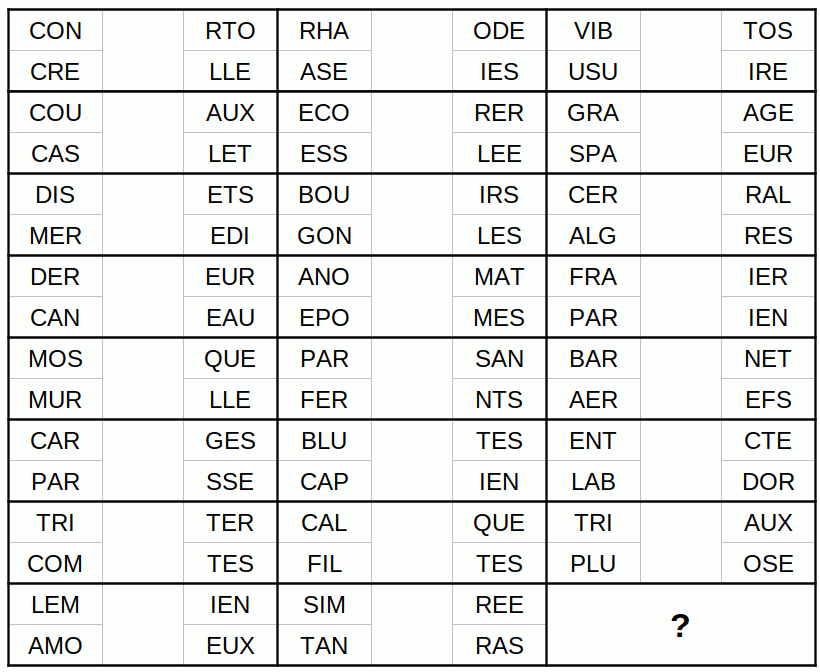Click the MAT cell
Image resolution: width=820 pixels, height=672 pixels.
(499, 277)
